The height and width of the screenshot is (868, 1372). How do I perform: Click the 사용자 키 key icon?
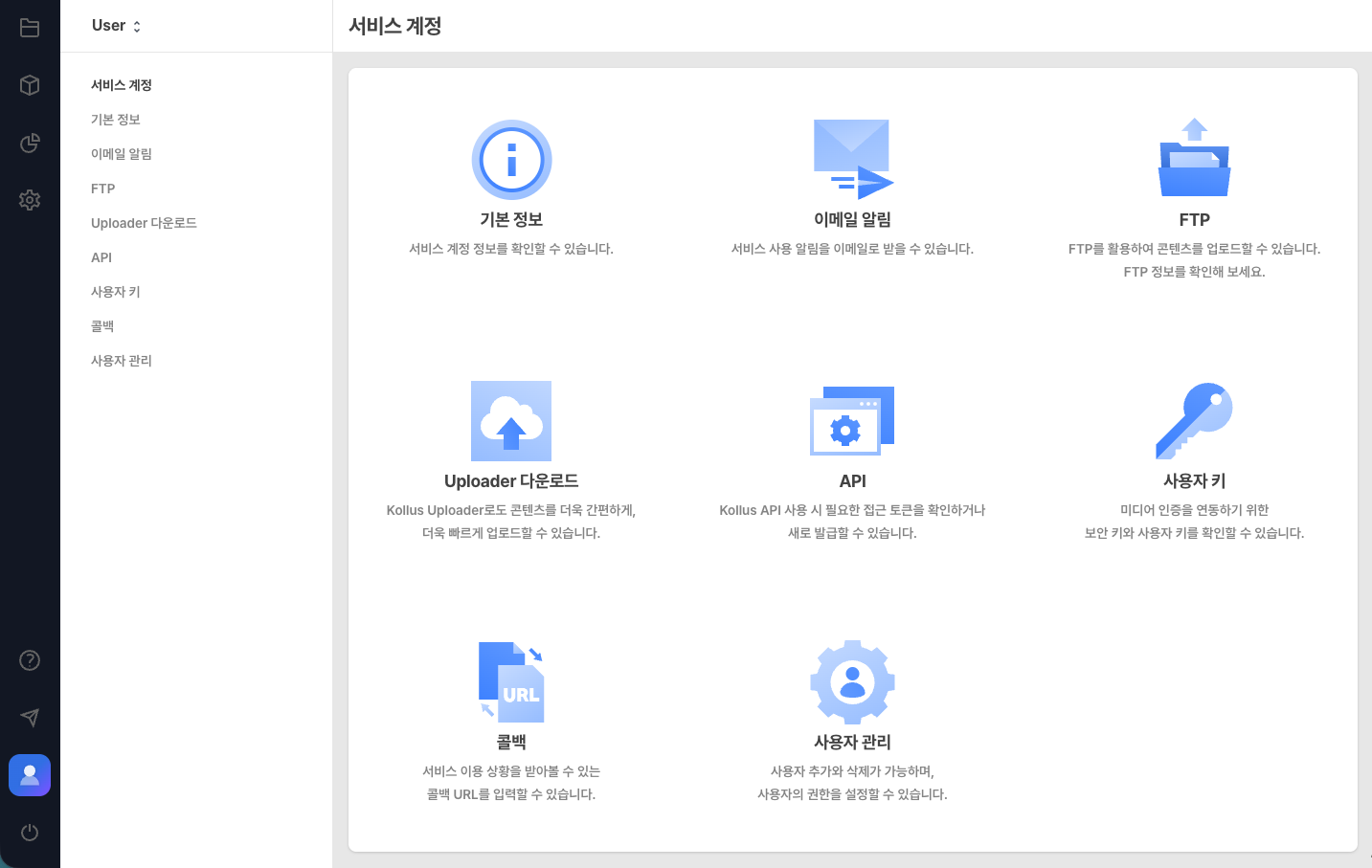(1194, 421)
